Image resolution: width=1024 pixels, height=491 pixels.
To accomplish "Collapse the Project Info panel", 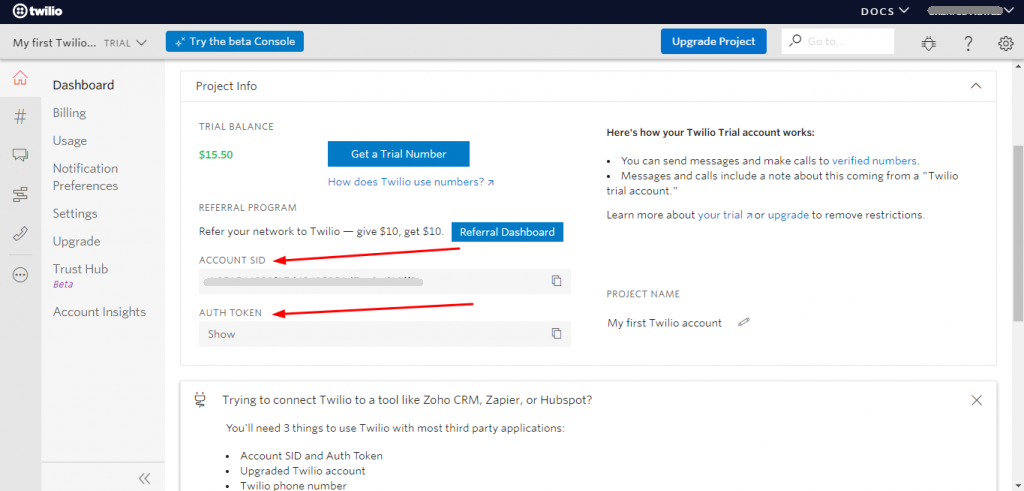I will [976, 86].
